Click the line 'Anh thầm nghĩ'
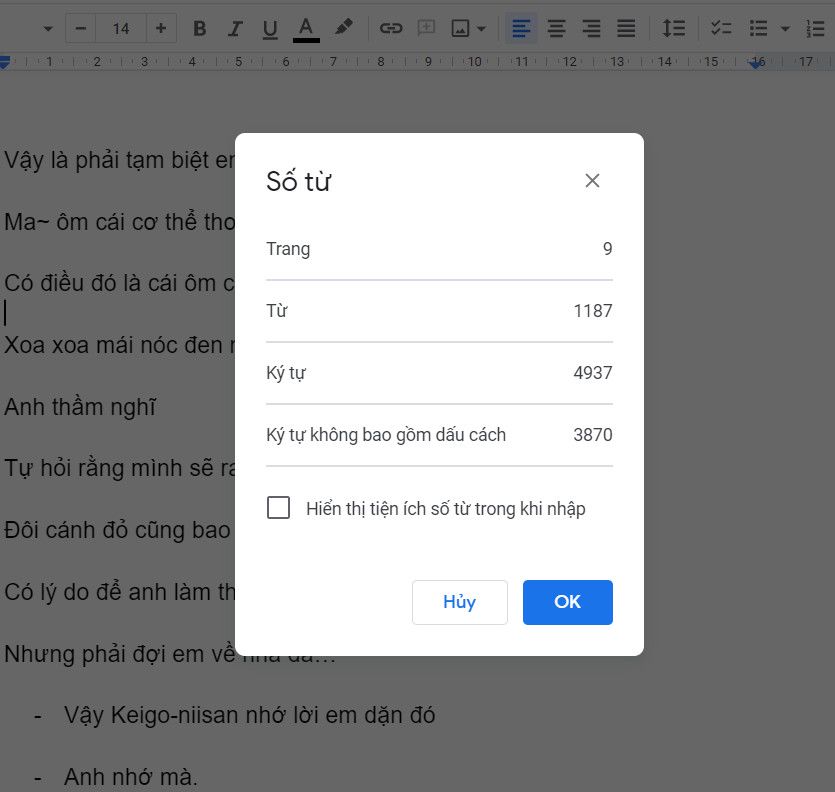 coord(80,407)
